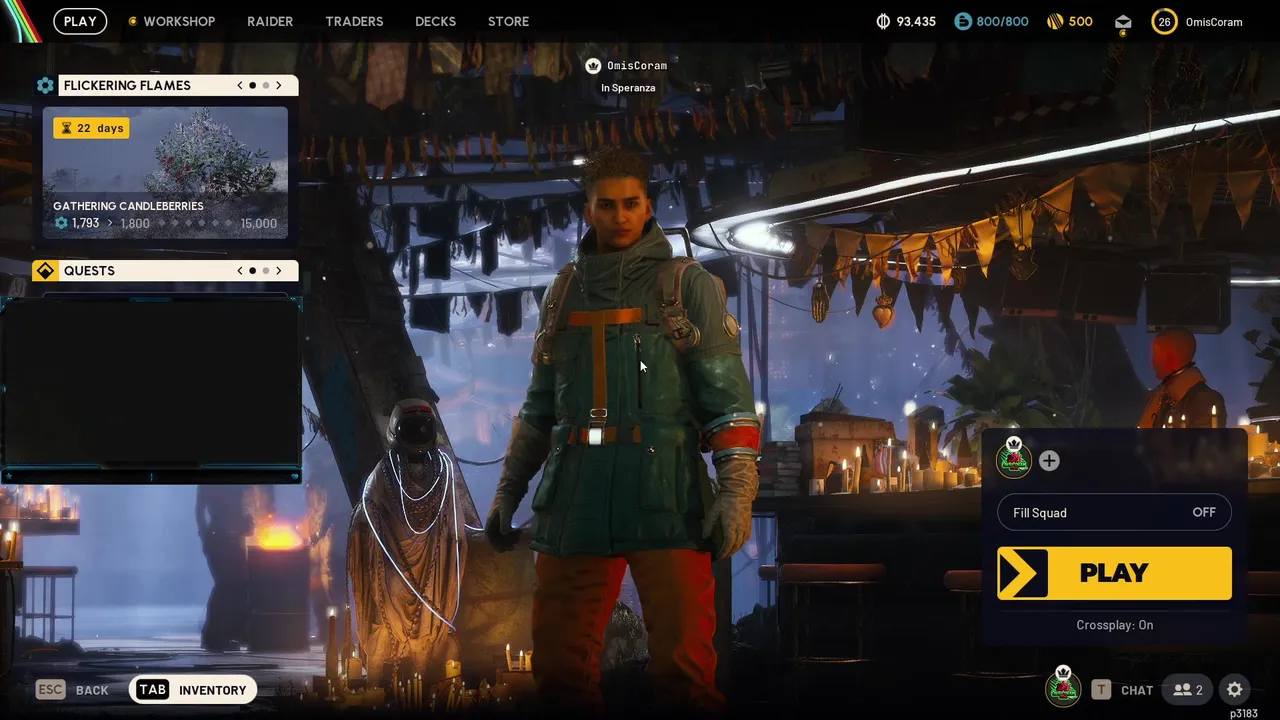Add a squad member with the plus icon
Image resolution: width=1280 pixels, height=720 pixels.
(x=1049, y=461)
